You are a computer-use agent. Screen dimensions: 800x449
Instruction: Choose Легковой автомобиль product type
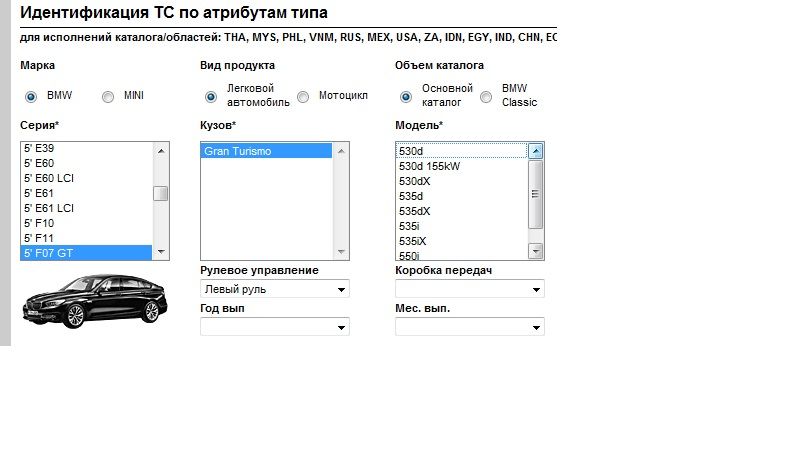point(211,96)
